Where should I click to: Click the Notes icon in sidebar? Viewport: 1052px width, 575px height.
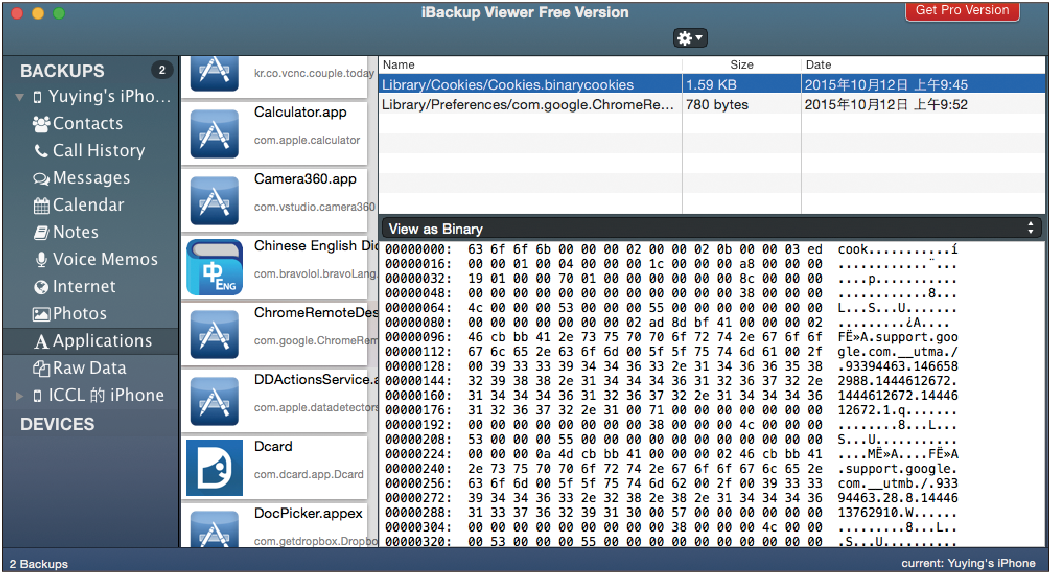point(42,233)
